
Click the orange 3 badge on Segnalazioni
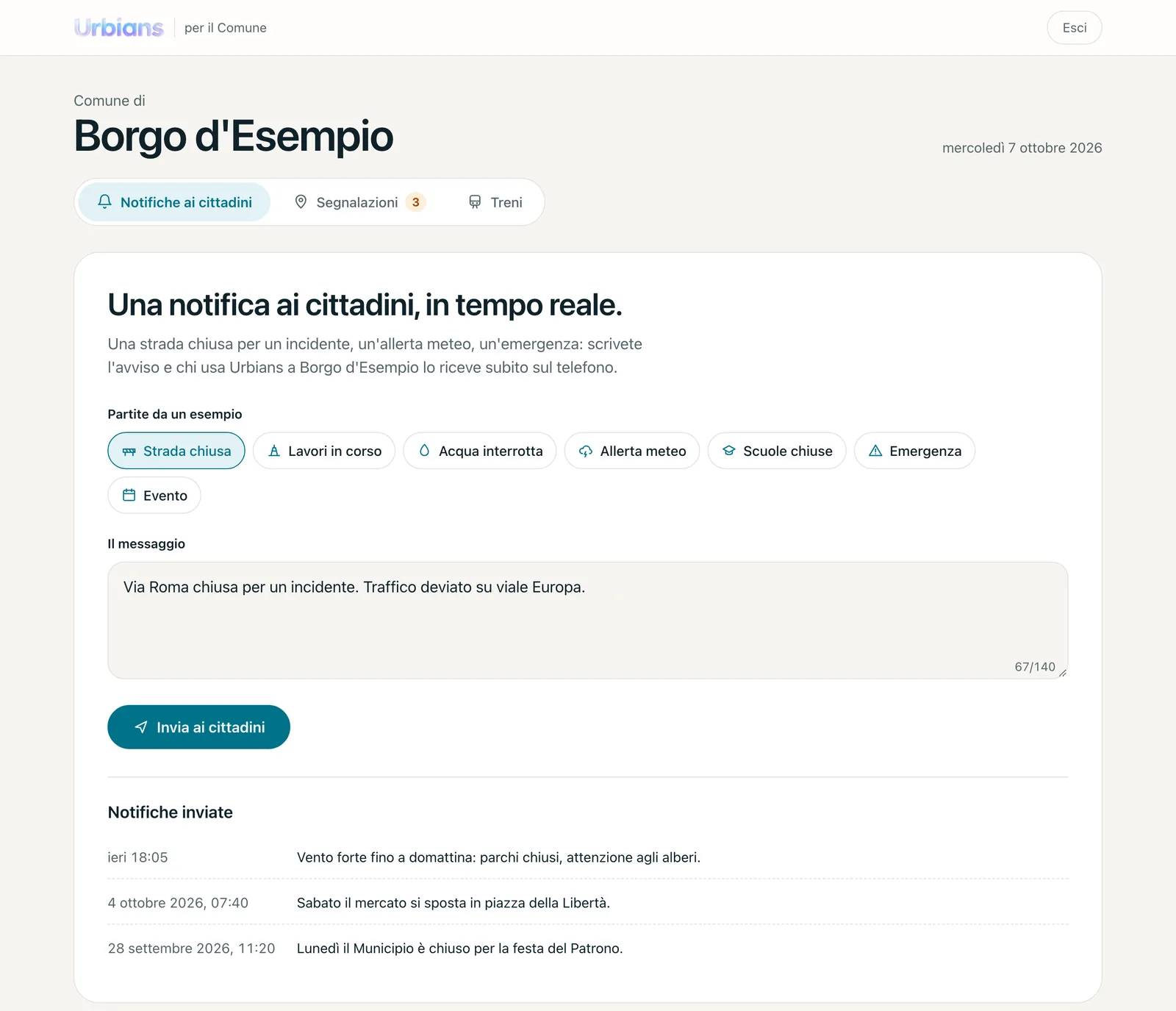click(416, 202)
